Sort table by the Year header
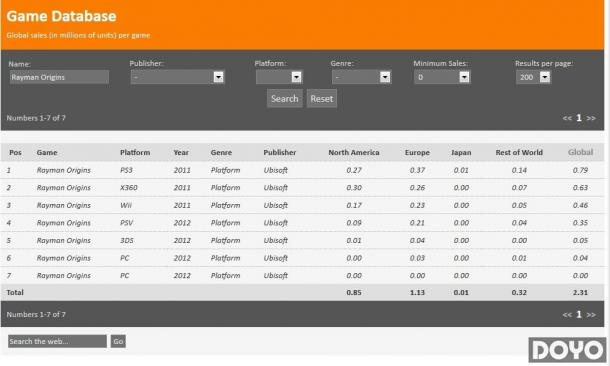Image resolution: width=610 pixels, height=366 pixels. pos(181,152)
